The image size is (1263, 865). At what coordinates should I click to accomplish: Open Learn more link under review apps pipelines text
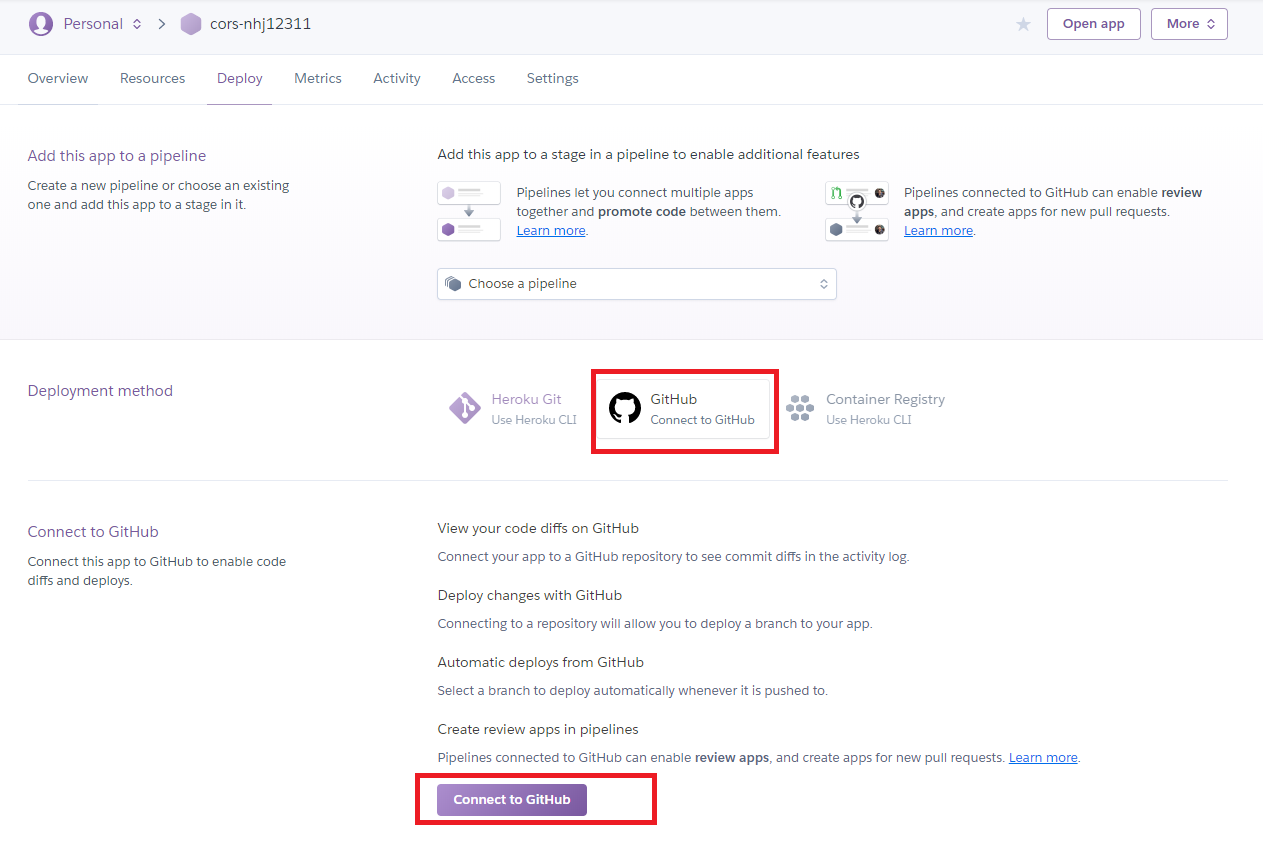938,231
